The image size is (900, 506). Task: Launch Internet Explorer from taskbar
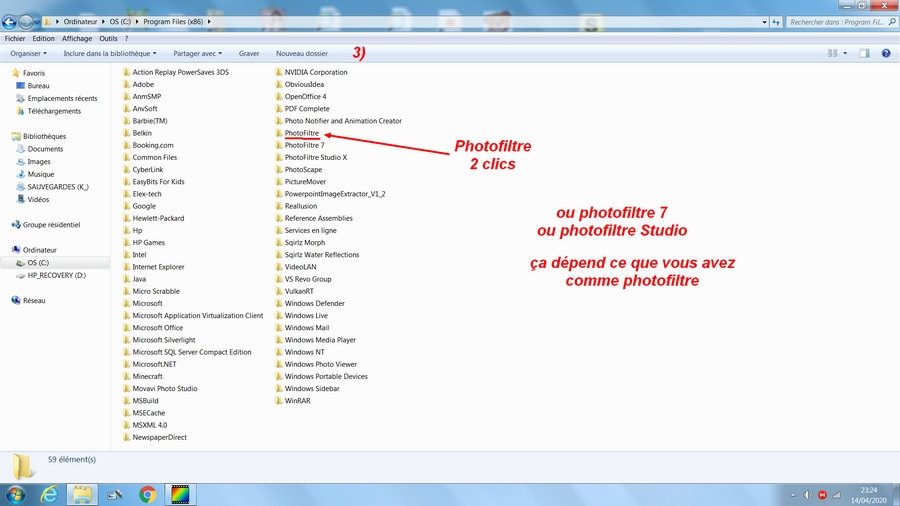pos(49,495)
